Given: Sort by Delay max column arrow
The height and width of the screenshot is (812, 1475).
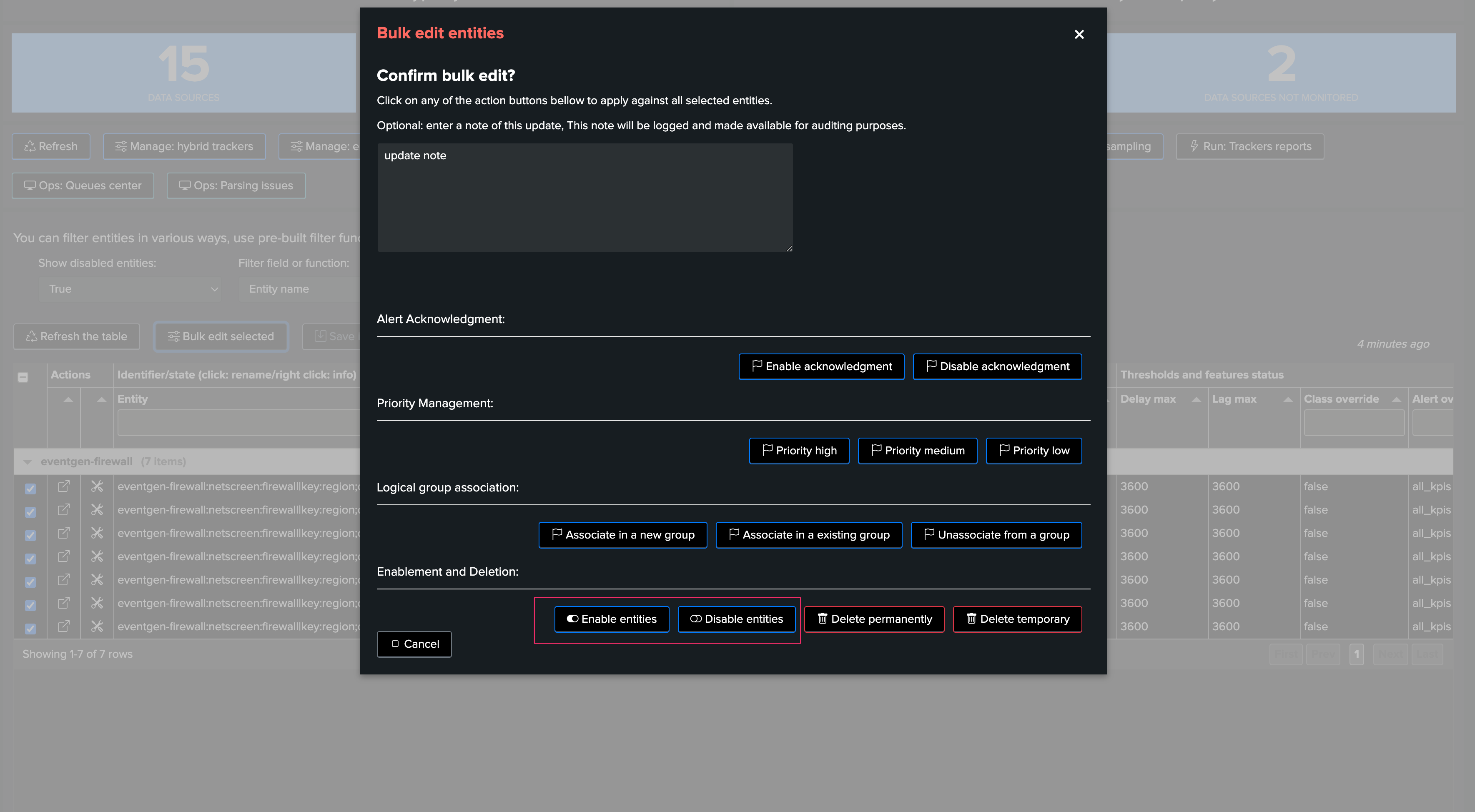Looking at the screenshot, I should click(1196, 400).
